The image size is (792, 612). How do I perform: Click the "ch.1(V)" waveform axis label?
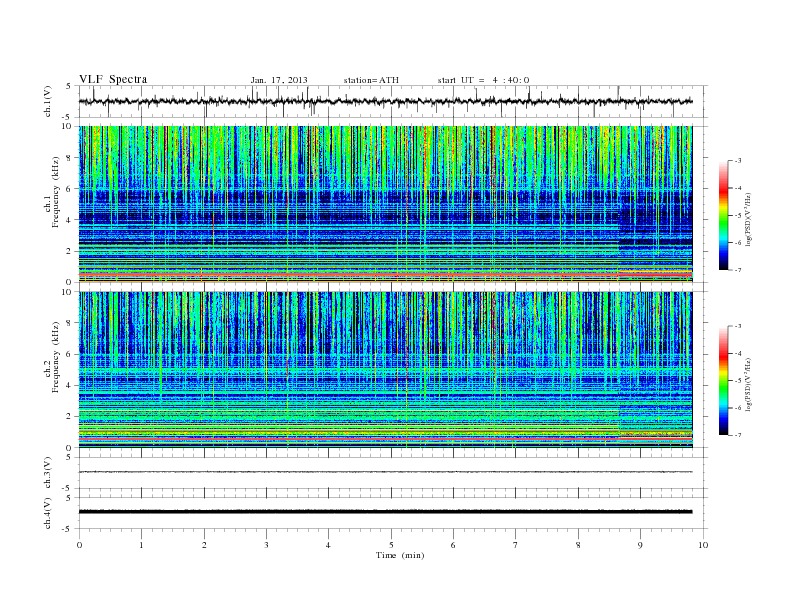(47, 101)
